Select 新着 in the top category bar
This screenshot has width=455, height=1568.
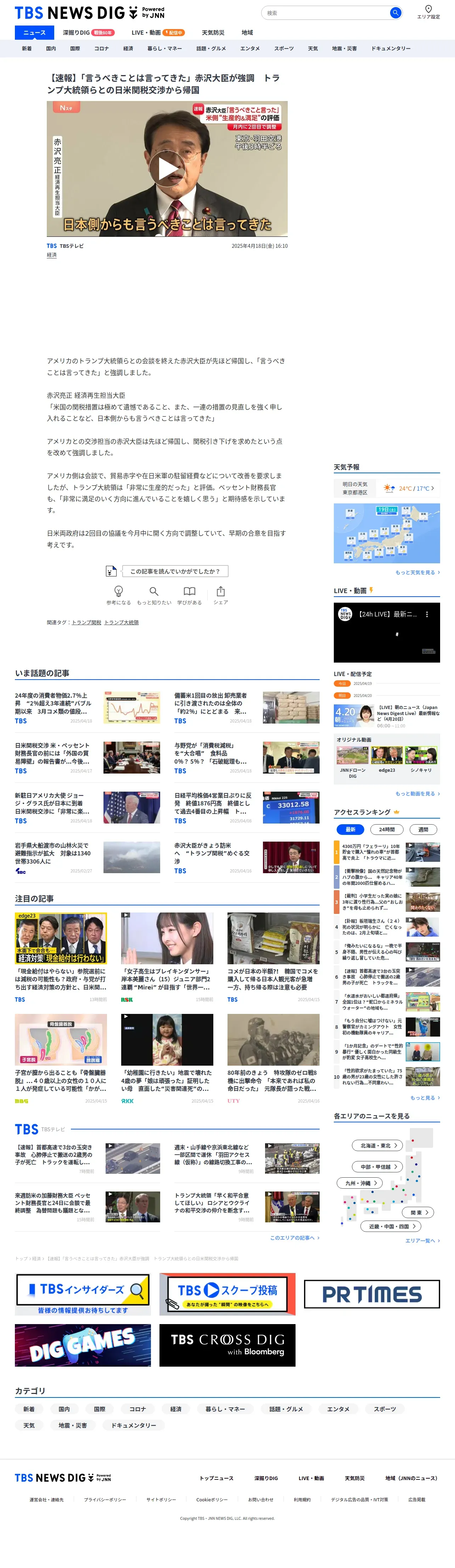27,49
